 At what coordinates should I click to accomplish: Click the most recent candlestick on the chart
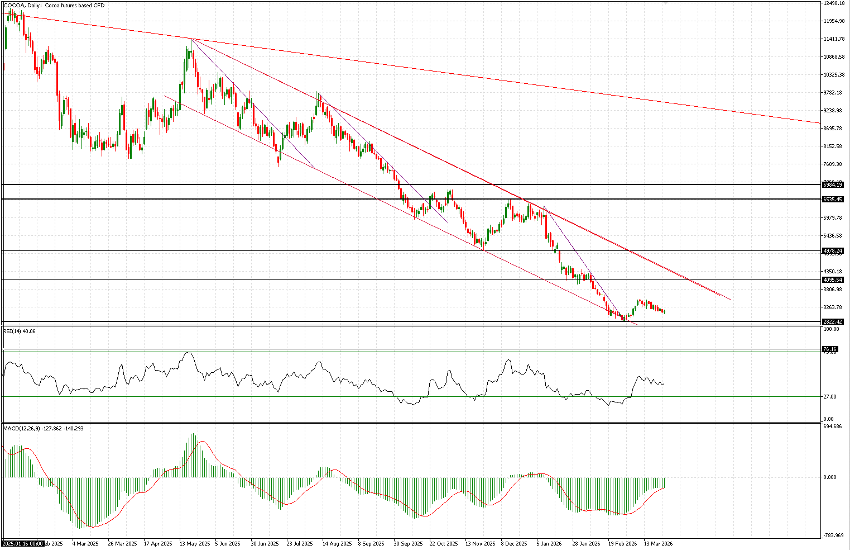click(x=664, y=311)
